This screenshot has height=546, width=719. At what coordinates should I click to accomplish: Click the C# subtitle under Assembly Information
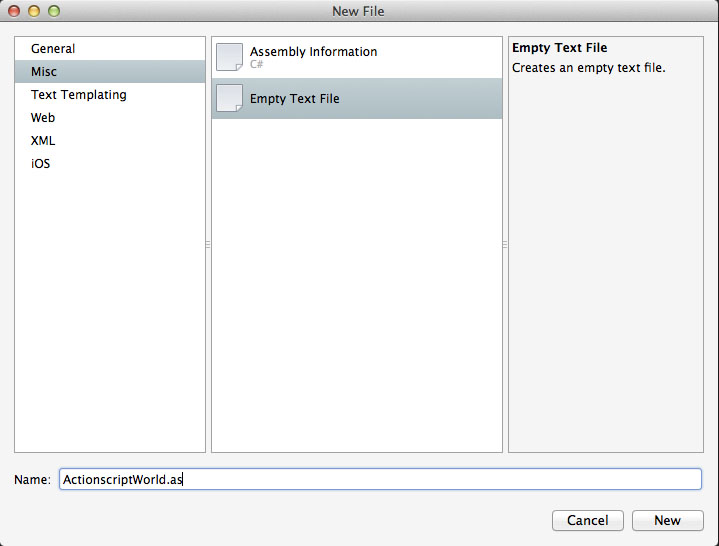256,64
